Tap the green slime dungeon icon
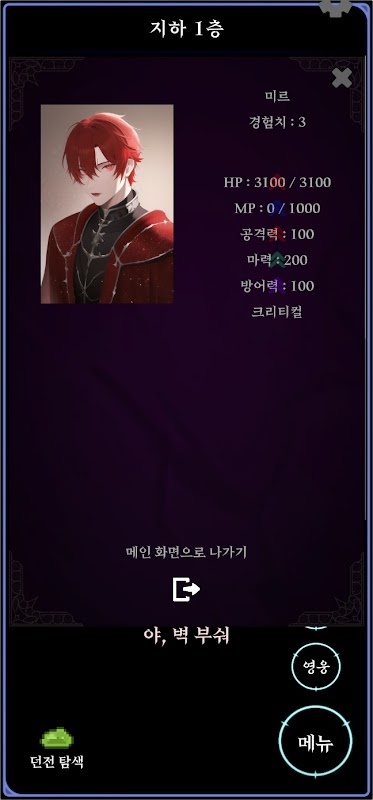The image size is (373, 800). pyautogui.click(x=57, y=738)
